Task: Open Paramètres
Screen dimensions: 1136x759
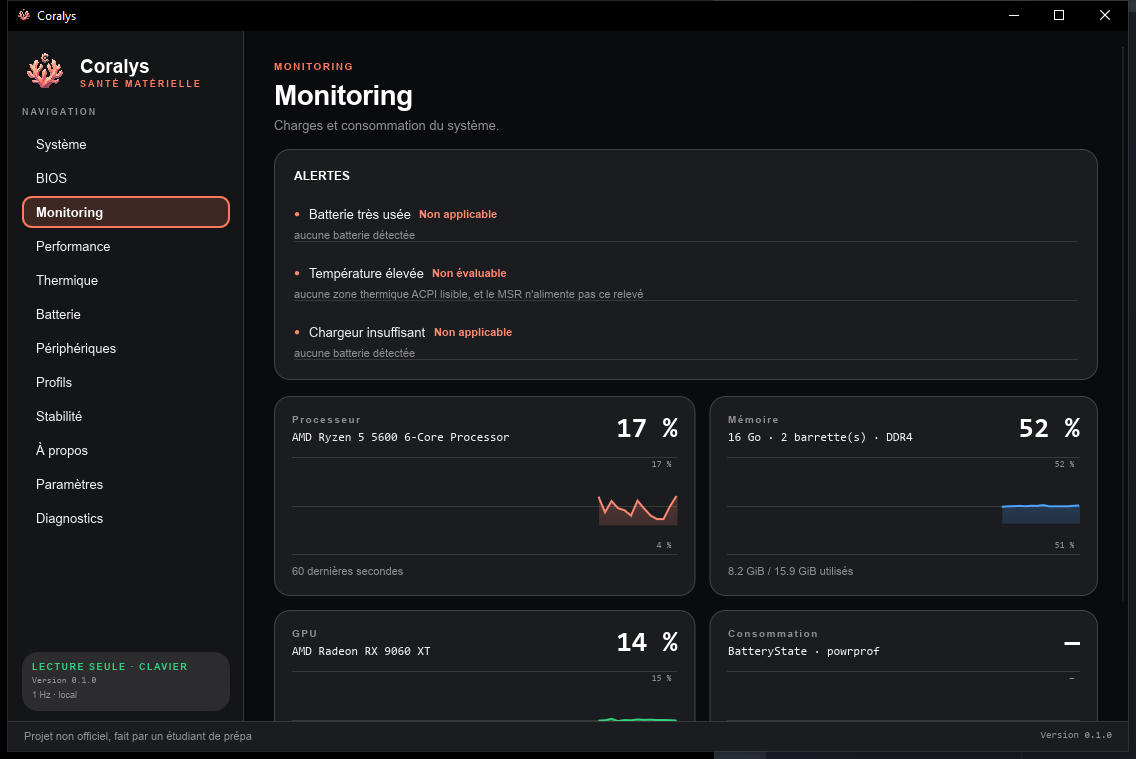Action: pyautogui.click(x=126, y=485)
